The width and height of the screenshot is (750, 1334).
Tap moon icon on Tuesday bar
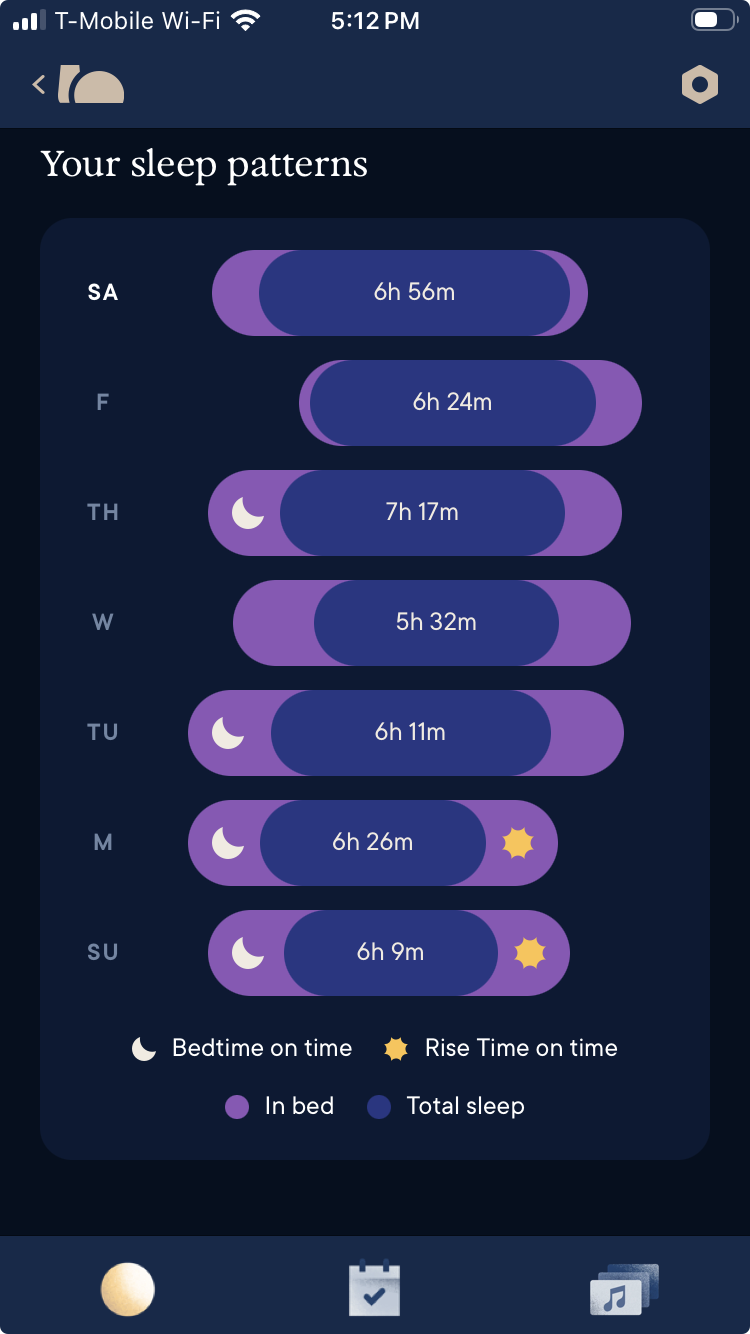click(228, 733)
